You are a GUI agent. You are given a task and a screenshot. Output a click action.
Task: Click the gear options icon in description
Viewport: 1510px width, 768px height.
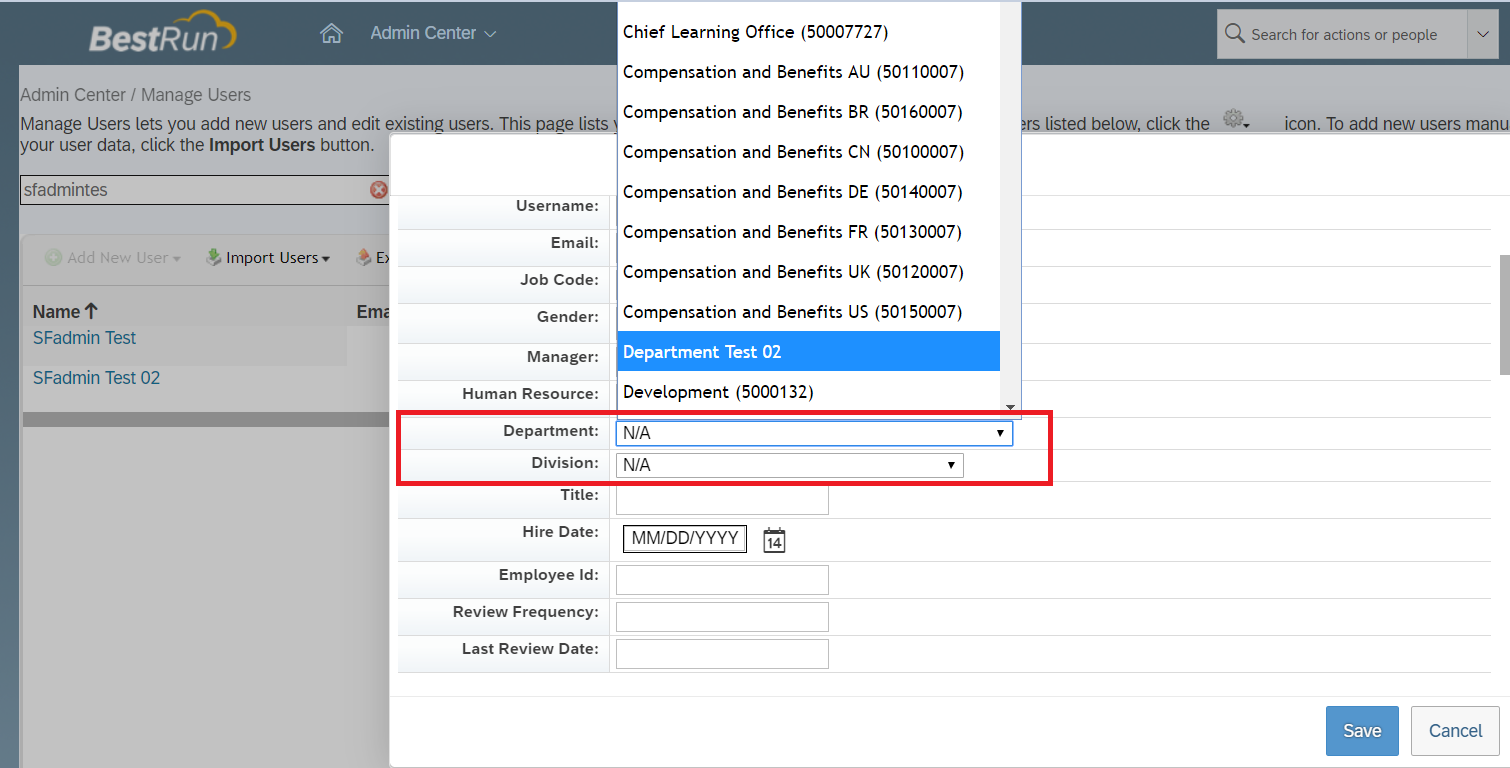point(1236,121)
